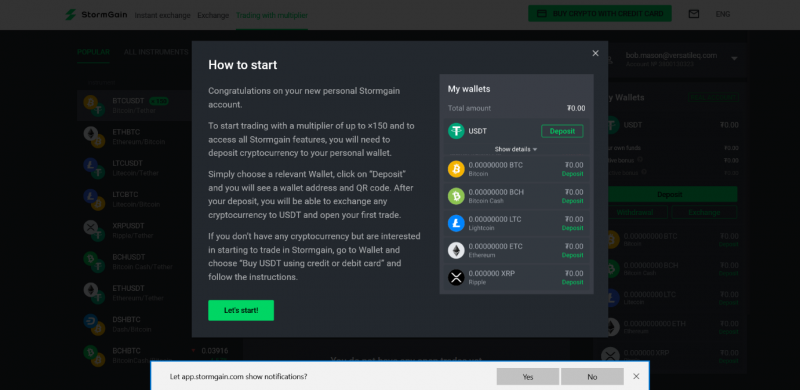Switch to the POPULAR instruments tab
This screenshot has width=800, height=390.
tap(93, 52)
